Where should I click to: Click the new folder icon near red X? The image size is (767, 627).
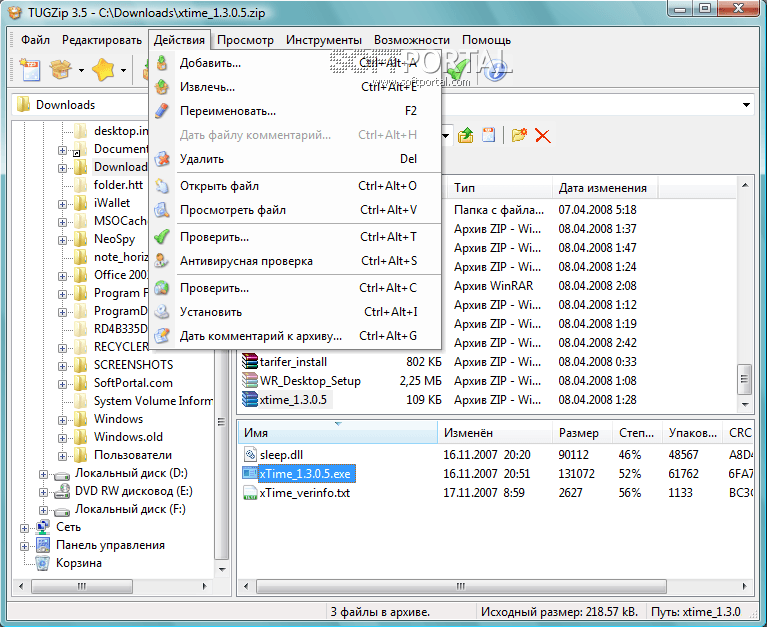point(519,135)
